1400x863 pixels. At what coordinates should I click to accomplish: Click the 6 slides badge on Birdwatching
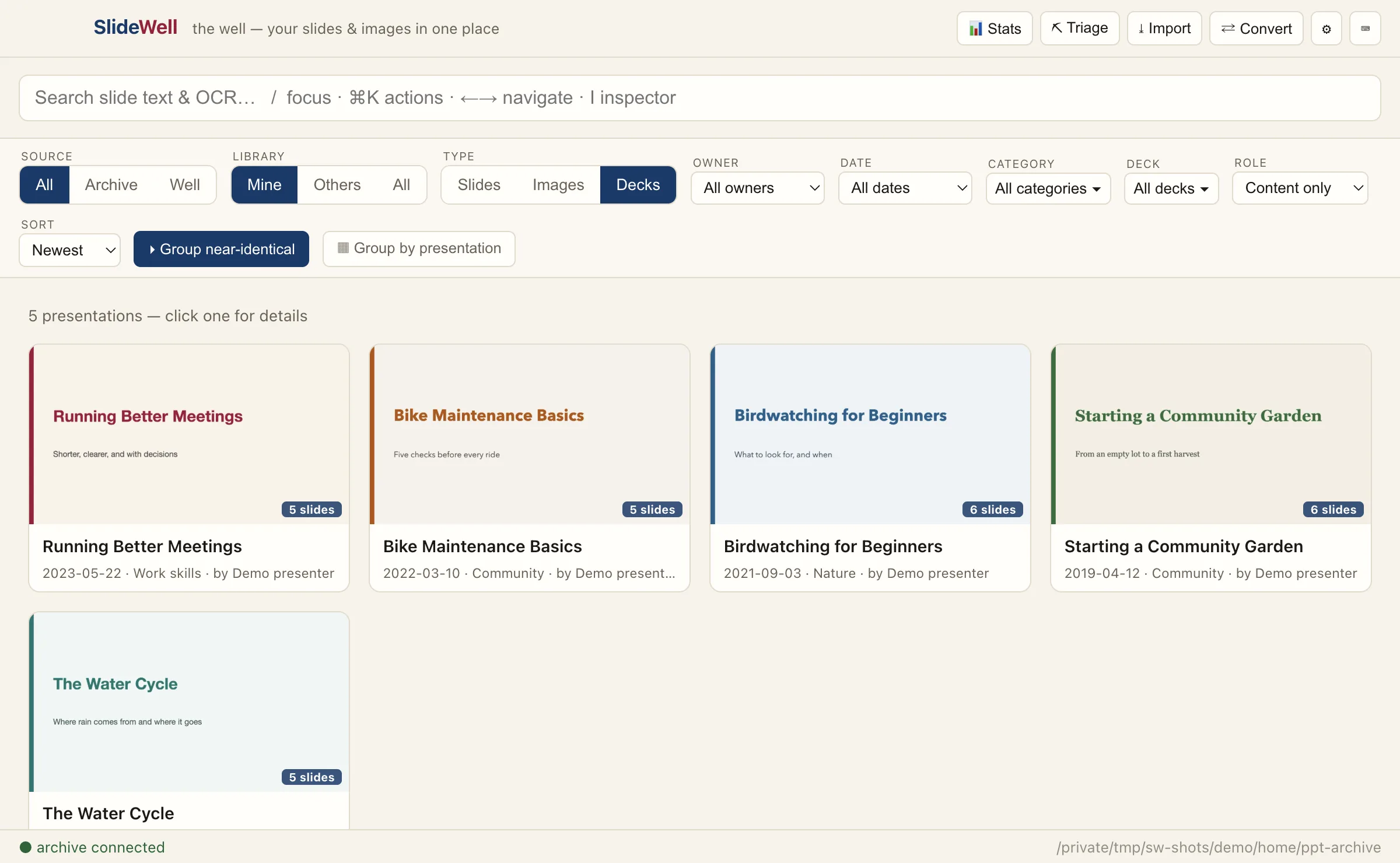coord(993,510)
